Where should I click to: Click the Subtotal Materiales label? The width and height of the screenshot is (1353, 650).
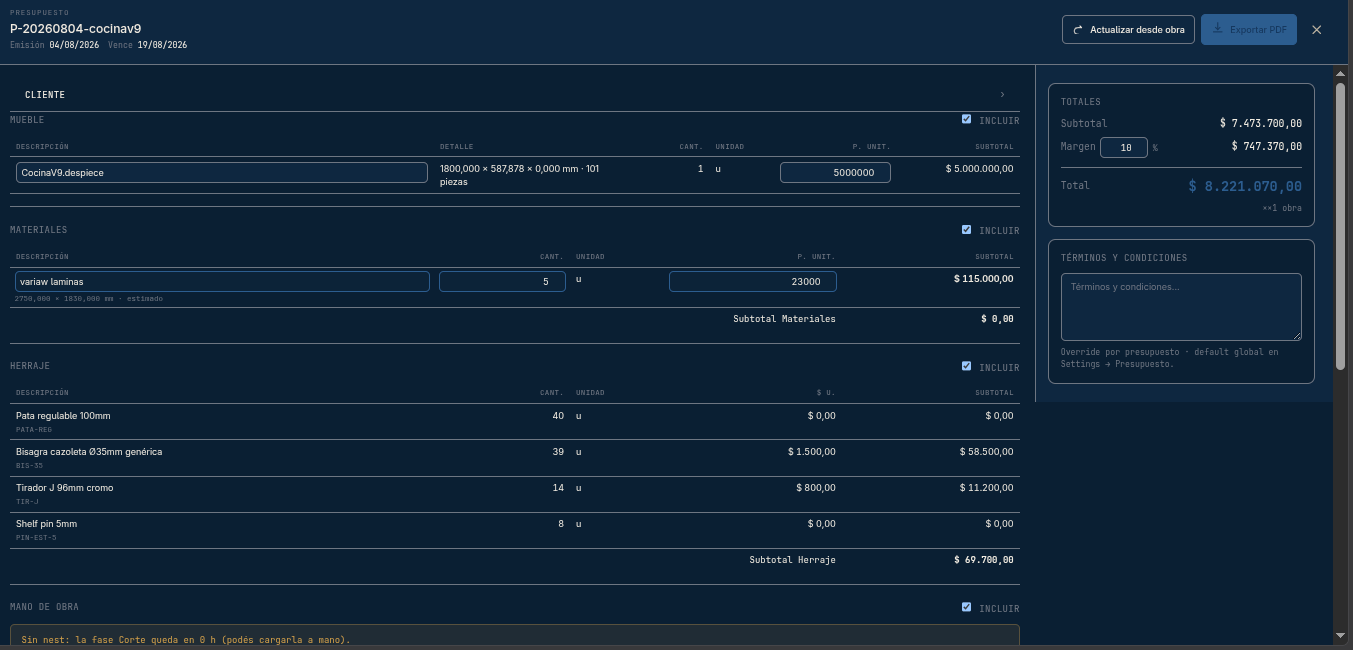pyautogui.click(x=784, y=319)
